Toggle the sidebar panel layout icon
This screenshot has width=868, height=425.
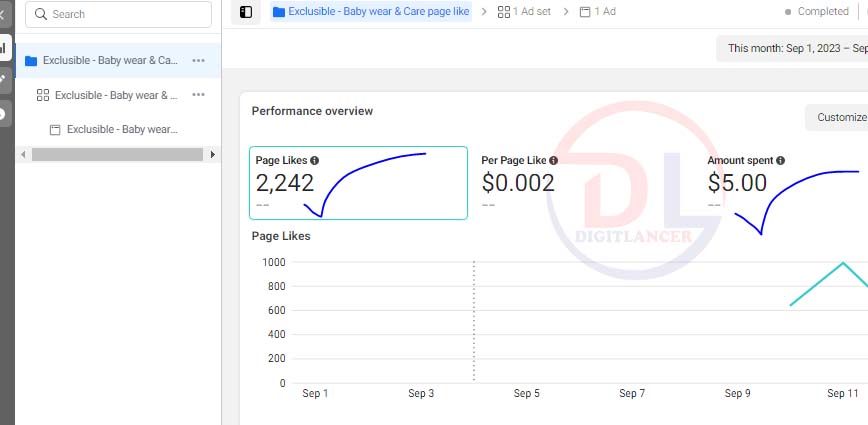tap(246, 12)
